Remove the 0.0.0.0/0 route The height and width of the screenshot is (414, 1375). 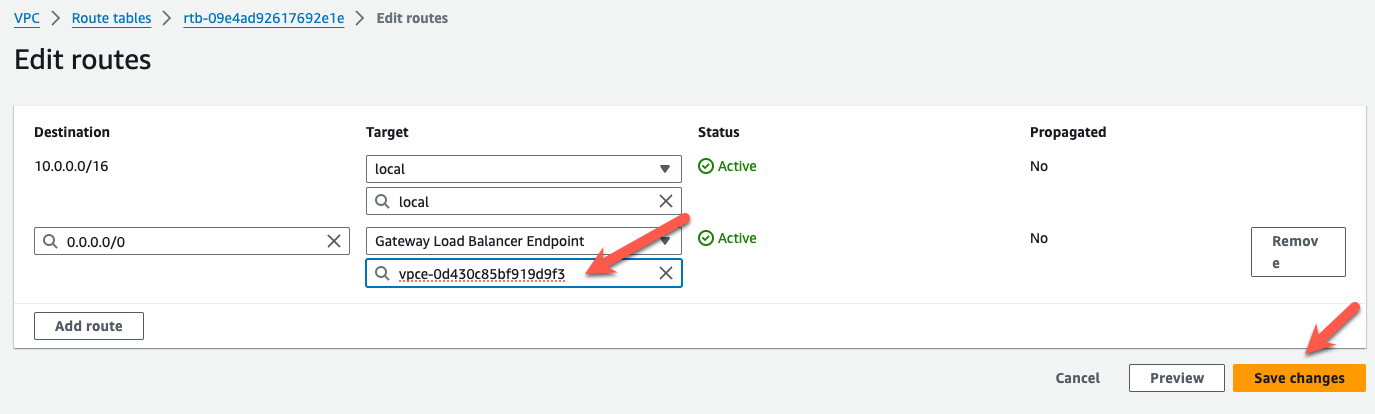(x=1298, y=252)
